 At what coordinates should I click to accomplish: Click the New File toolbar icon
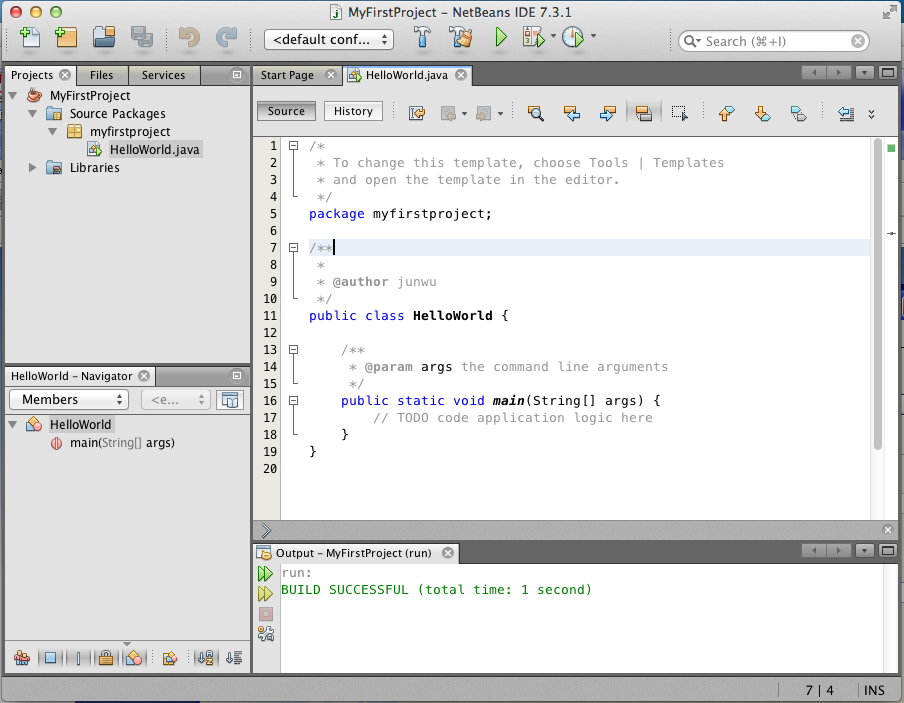(29, 38)
